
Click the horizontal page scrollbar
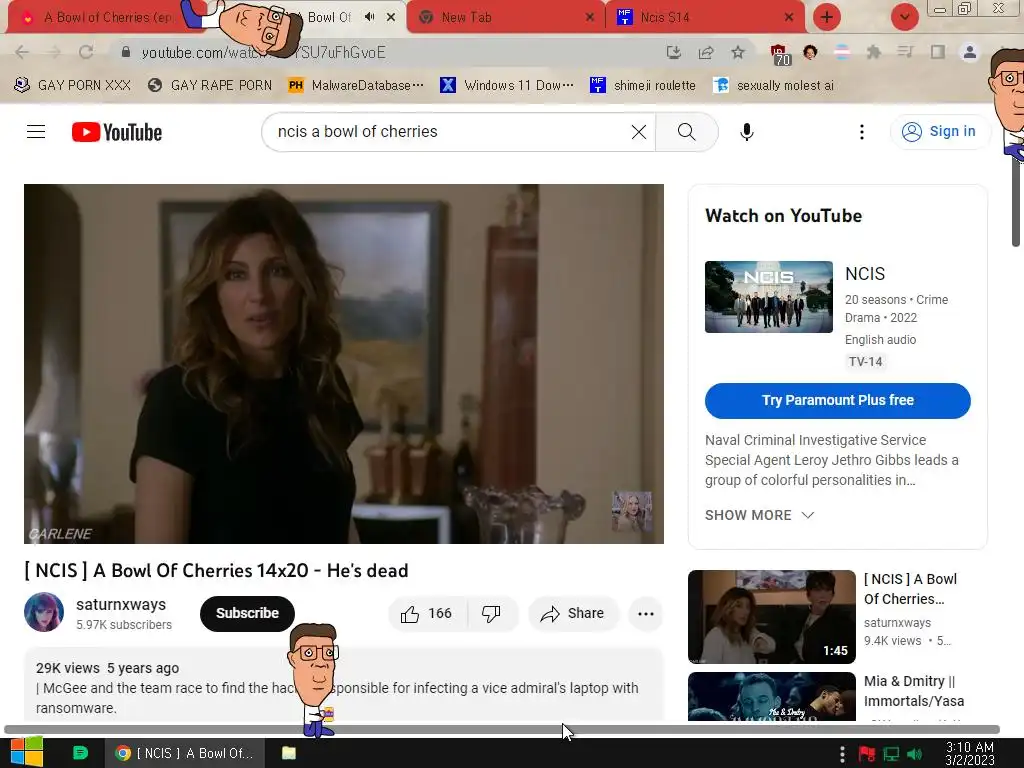[x=502, y=729]
